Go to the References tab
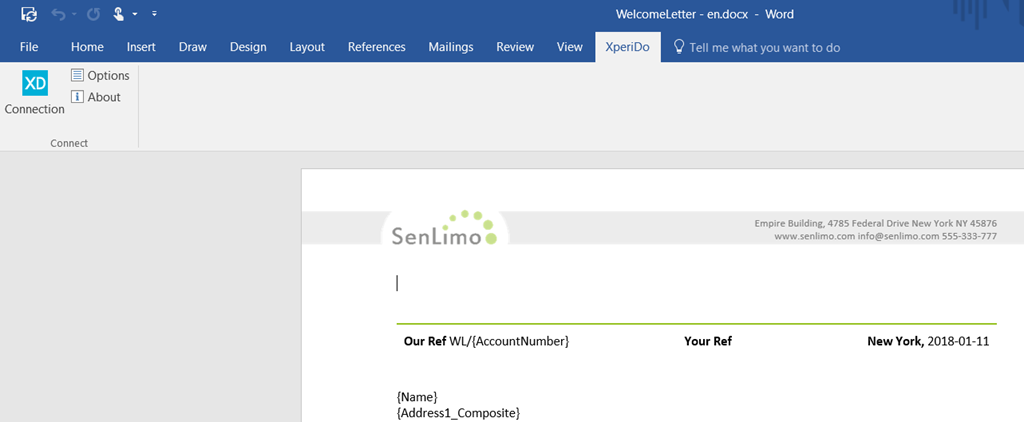The image size is (1024, 422). [x=377, y=47]
